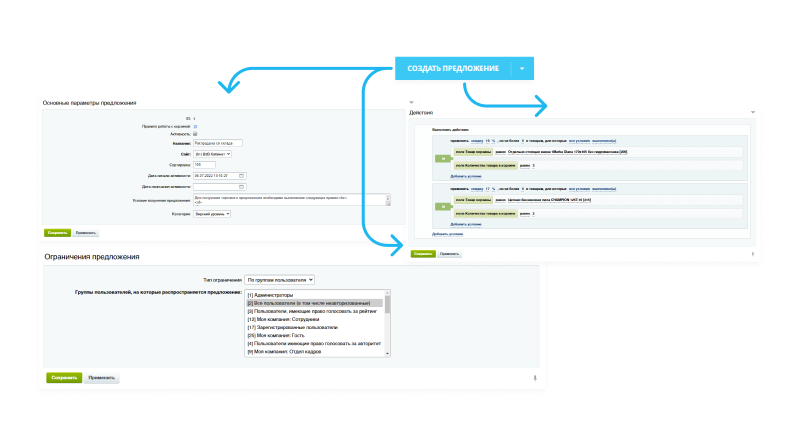Click the pin icon in Ограничения panel footer

[535, 378]
